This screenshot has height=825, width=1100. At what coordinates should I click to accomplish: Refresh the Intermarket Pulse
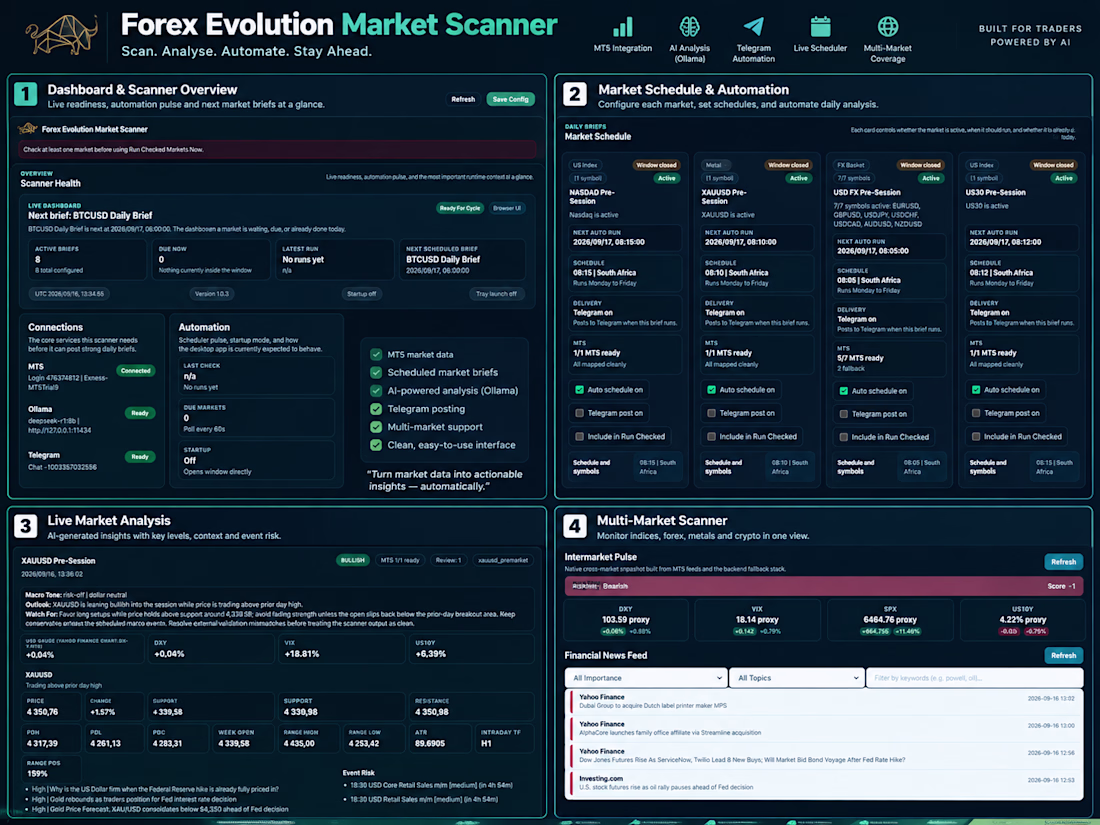pos(1064,562)
